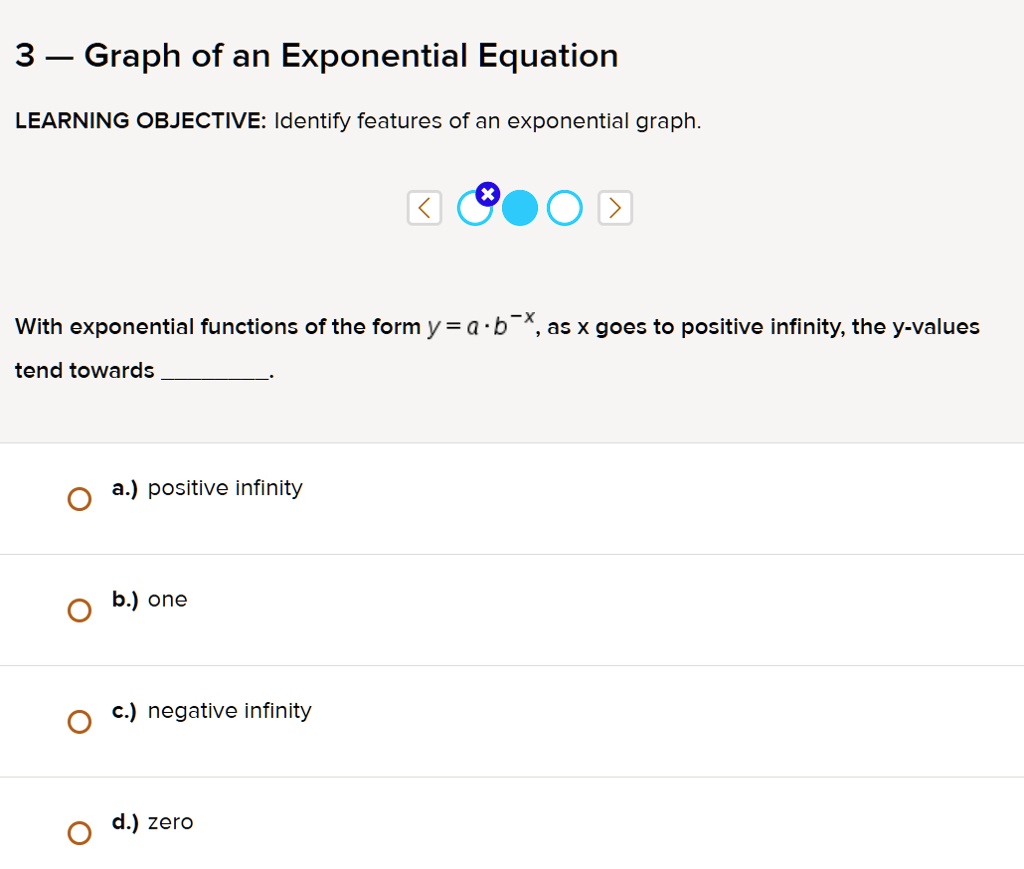
Task: Select the "zero" radio button
Action: click(x=80, y=832)
